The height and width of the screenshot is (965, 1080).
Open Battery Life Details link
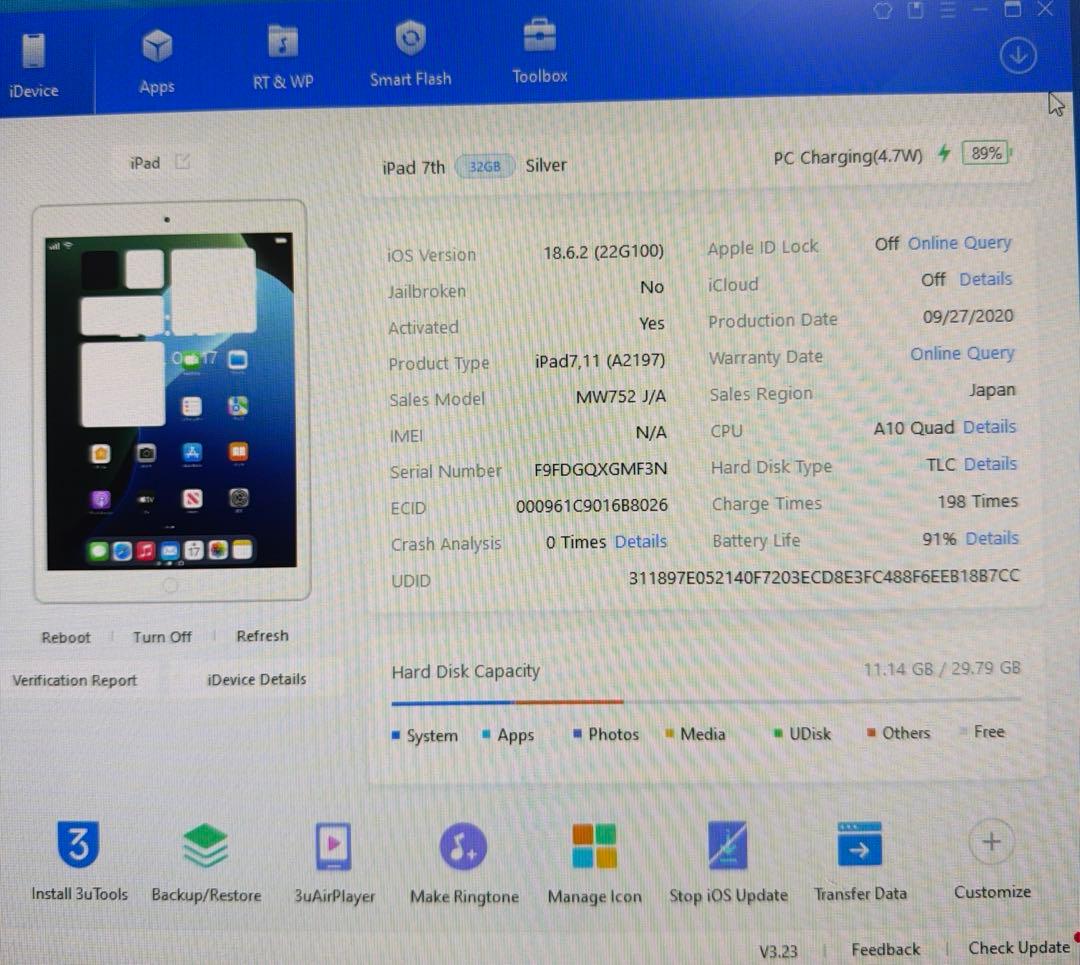pyautogui.click(x=991, y=539)
